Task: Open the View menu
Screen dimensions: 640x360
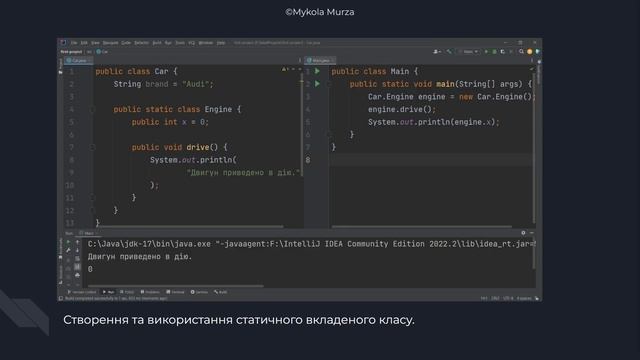Action: coord(95,42)
